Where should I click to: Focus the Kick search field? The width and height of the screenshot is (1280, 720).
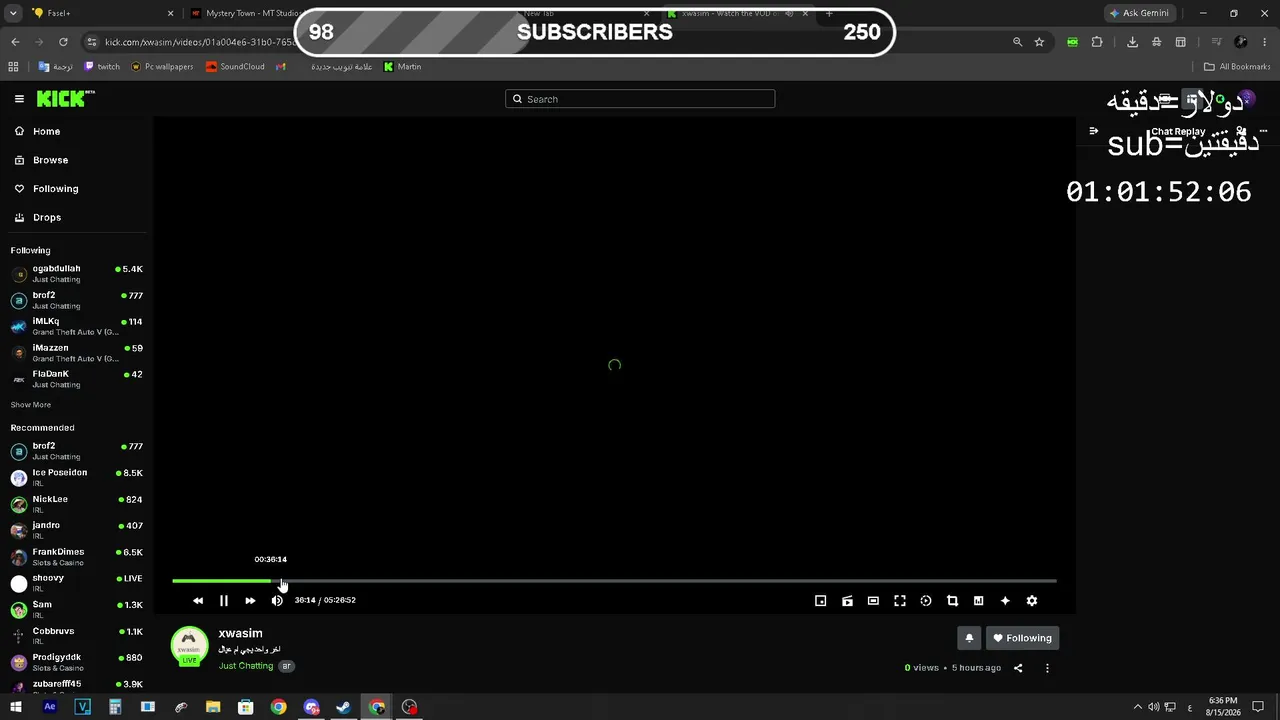pos(640,99)
